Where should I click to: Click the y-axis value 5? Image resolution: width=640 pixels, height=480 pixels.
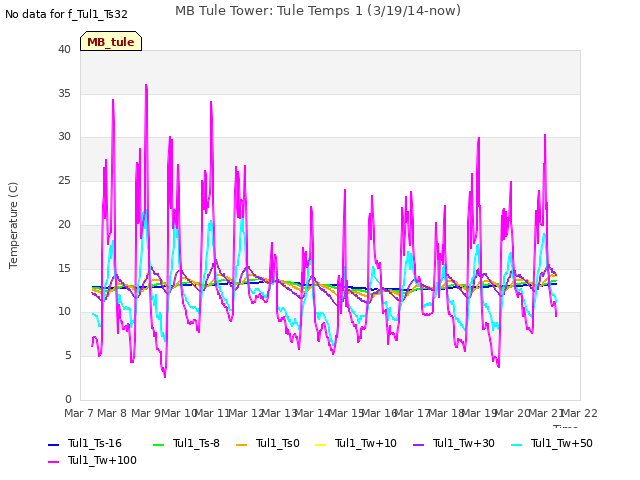68,356
